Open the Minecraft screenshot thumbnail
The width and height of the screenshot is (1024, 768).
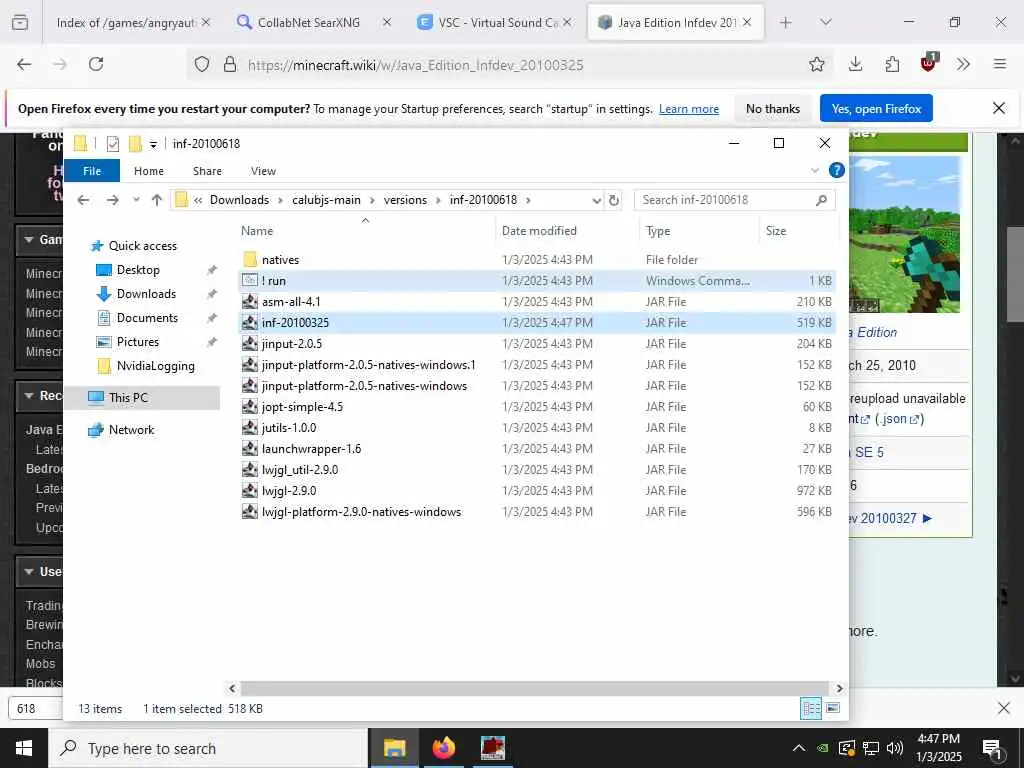(x=904, y=234)
